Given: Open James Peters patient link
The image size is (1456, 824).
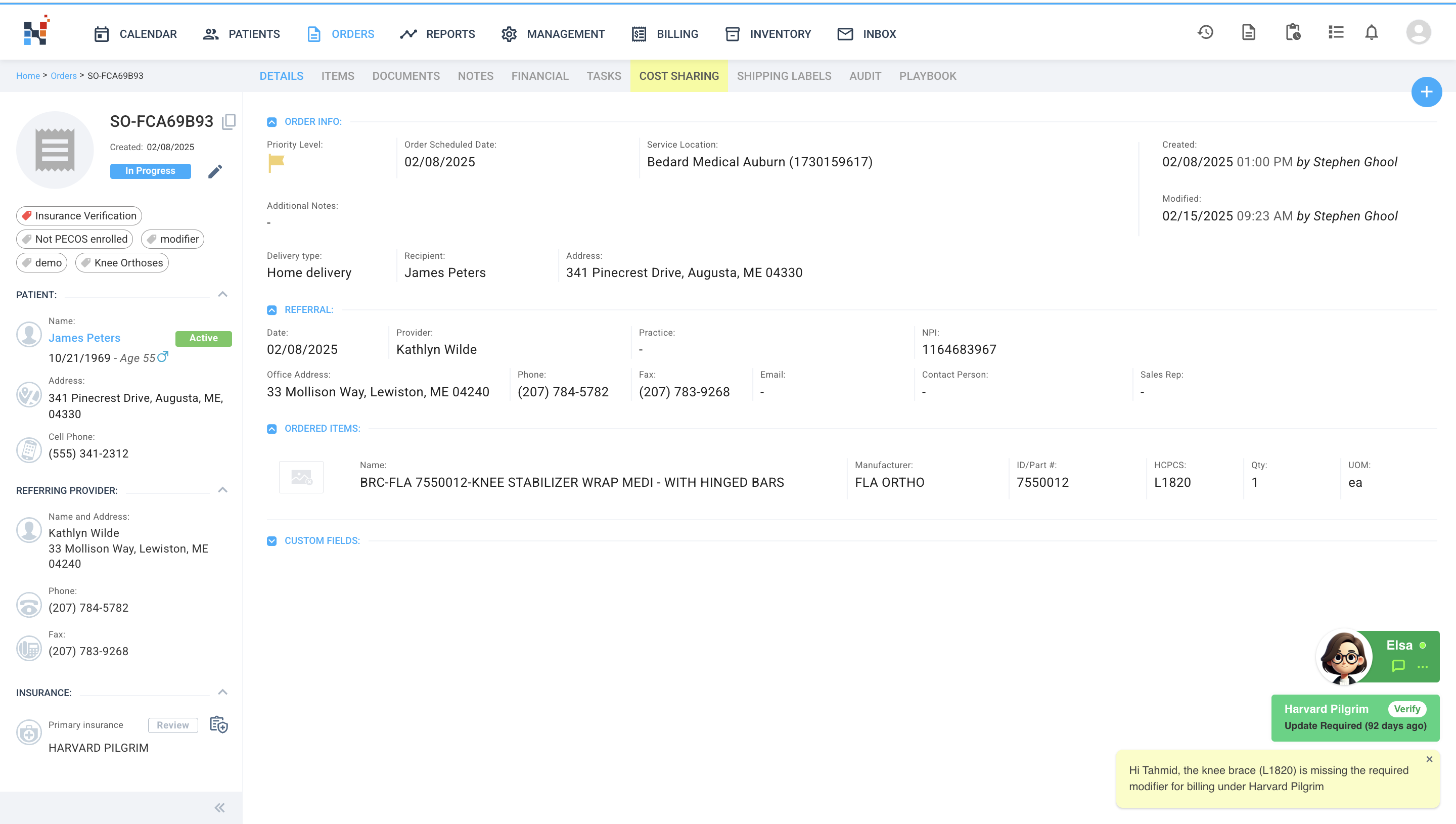Looking at the screenshot, I should click(84, 338).
